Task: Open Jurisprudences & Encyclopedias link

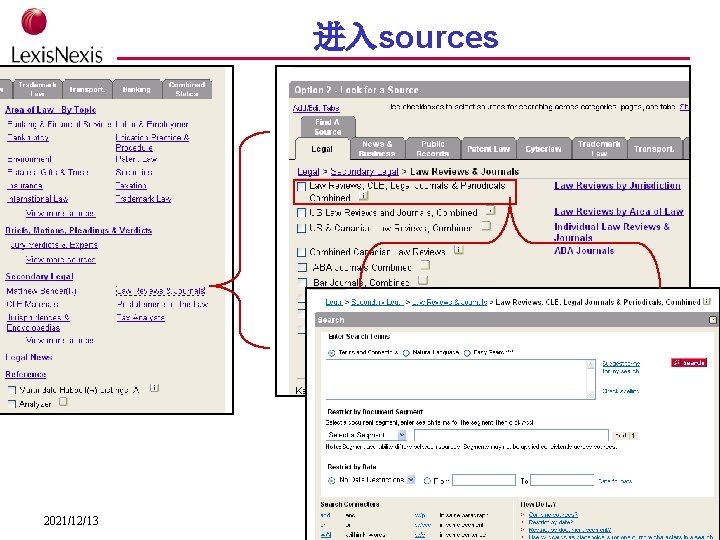Action: (38, 322)
